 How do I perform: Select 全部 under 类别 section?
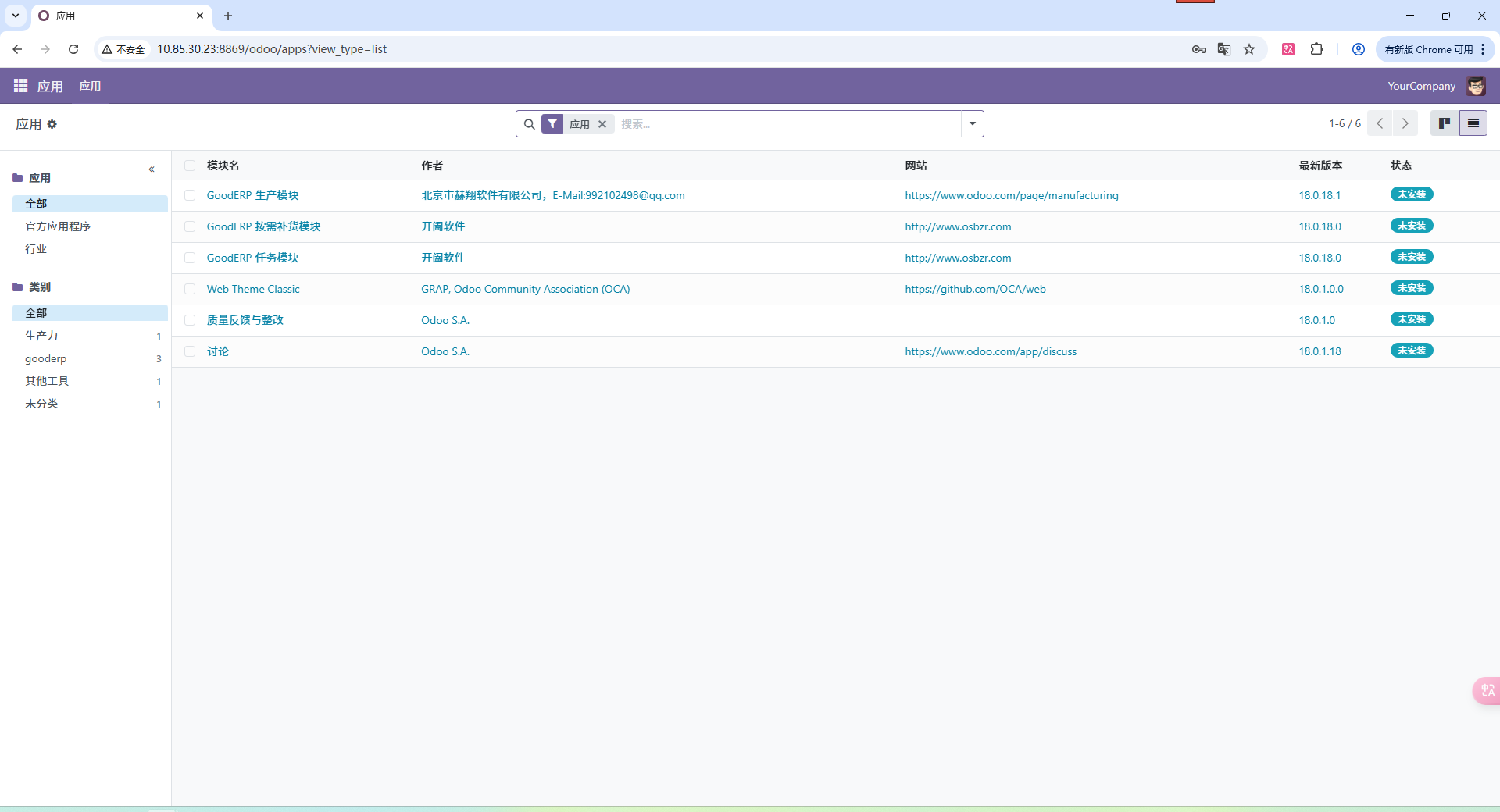tap(90, 313)
